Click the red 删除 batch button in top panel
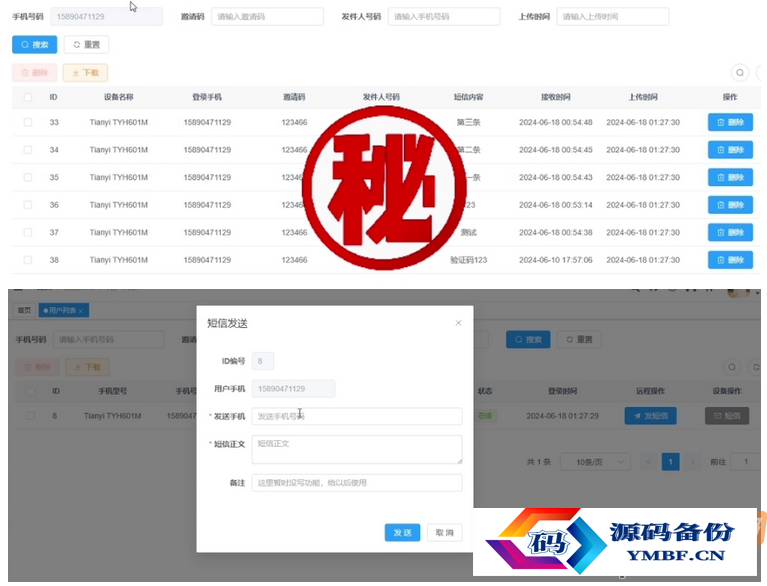 pos(34,73)
